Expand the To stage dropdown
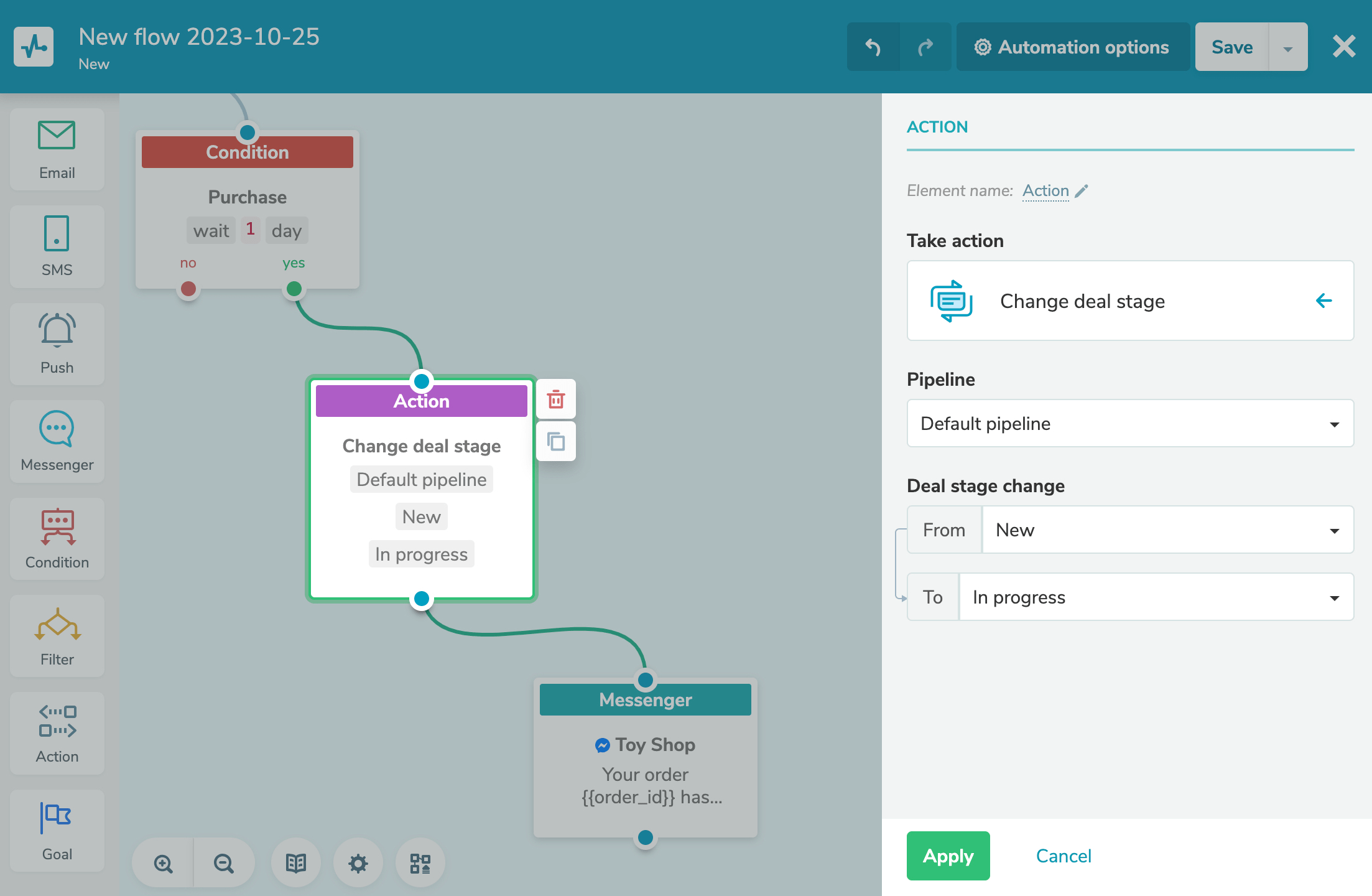The image size is (1372, 896). 1156,597
